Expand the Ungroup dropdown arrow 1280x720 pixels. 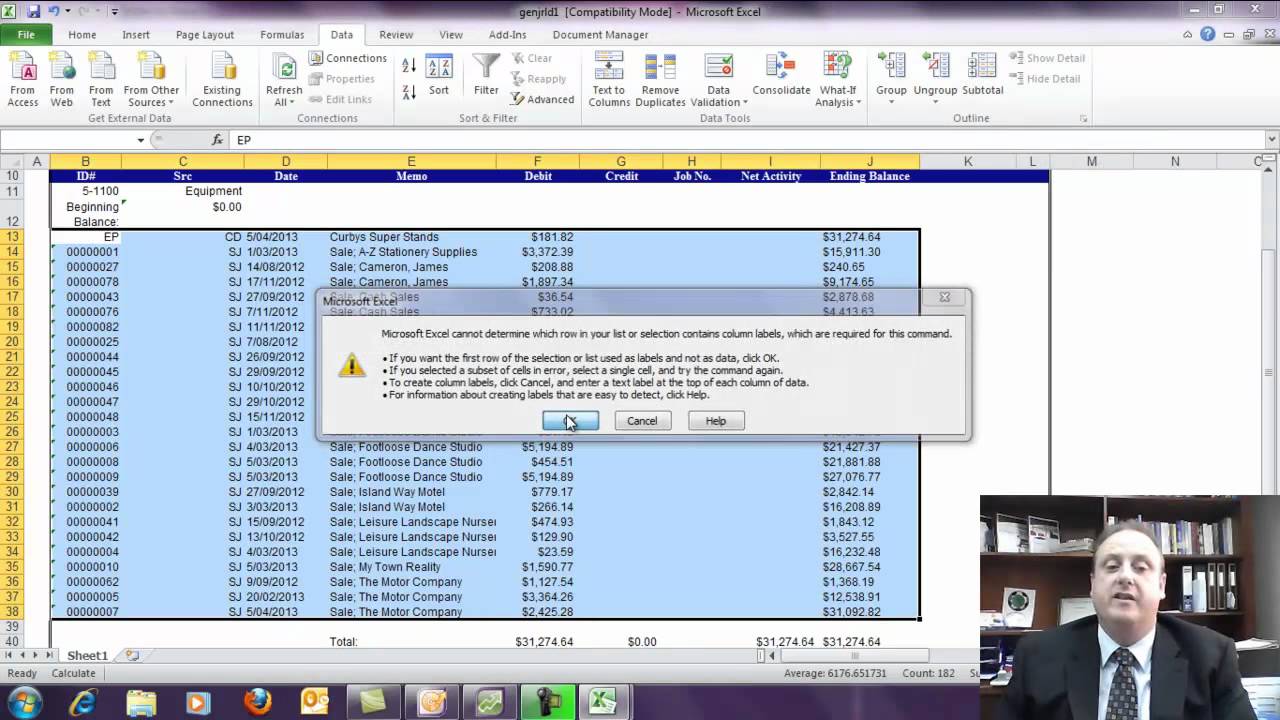935,103
